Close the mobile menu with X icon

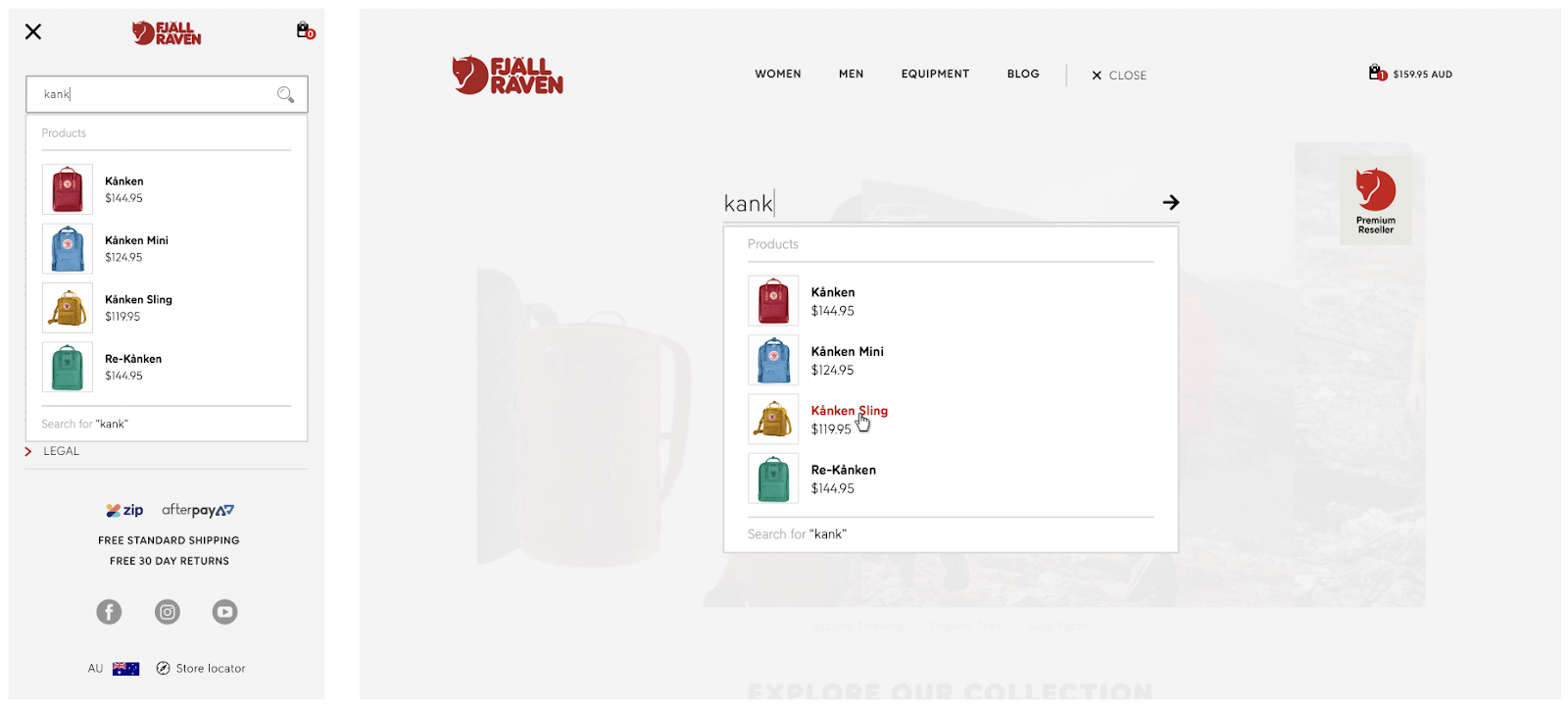click(x=33, y=32)
